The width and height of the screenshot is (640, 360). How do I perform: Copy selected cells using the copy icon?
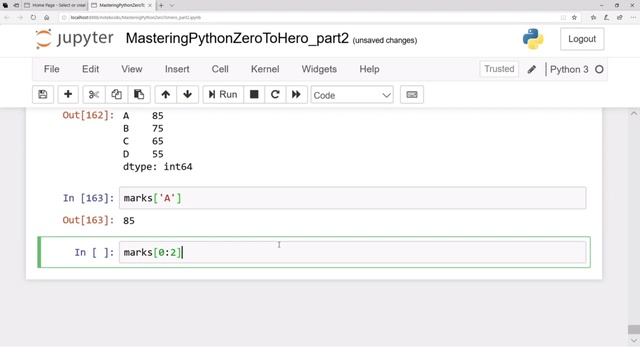pyautogui.click(x=116, y=95)
